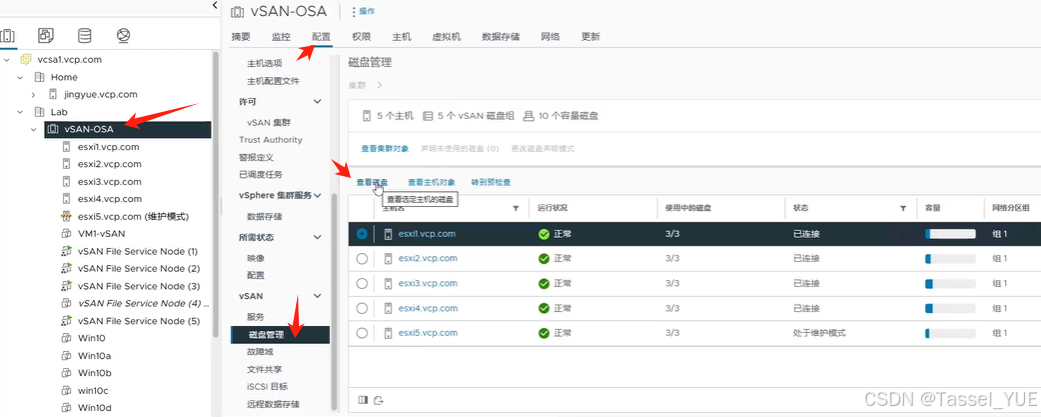Click the 查看主机对象 button
Viewport: 1041px width, 417px height.
[431, 182]
